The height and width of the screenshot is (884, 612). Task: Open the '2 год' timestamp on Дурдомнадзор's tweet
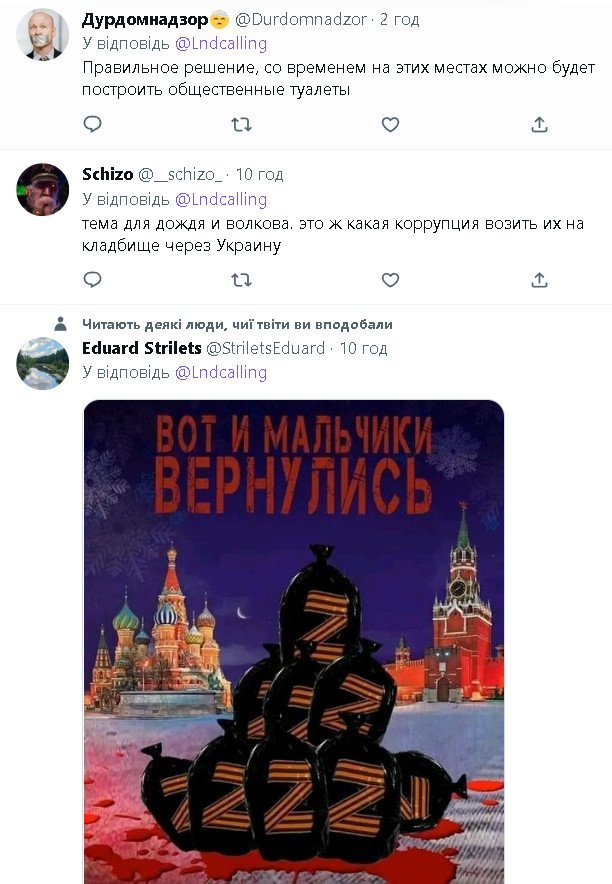coord(400,19)
